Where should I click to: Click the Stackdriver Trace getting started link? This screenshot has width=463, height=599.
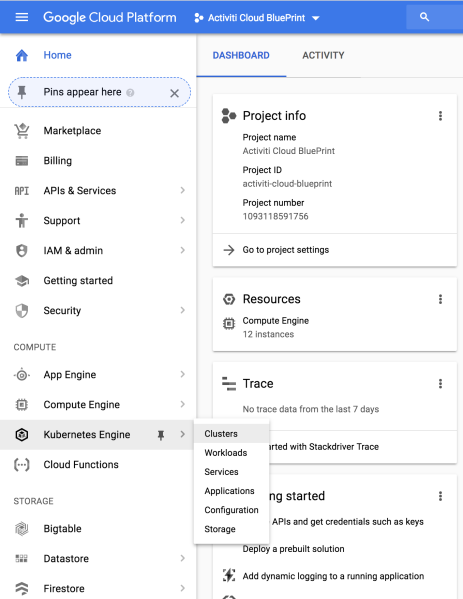324,447
